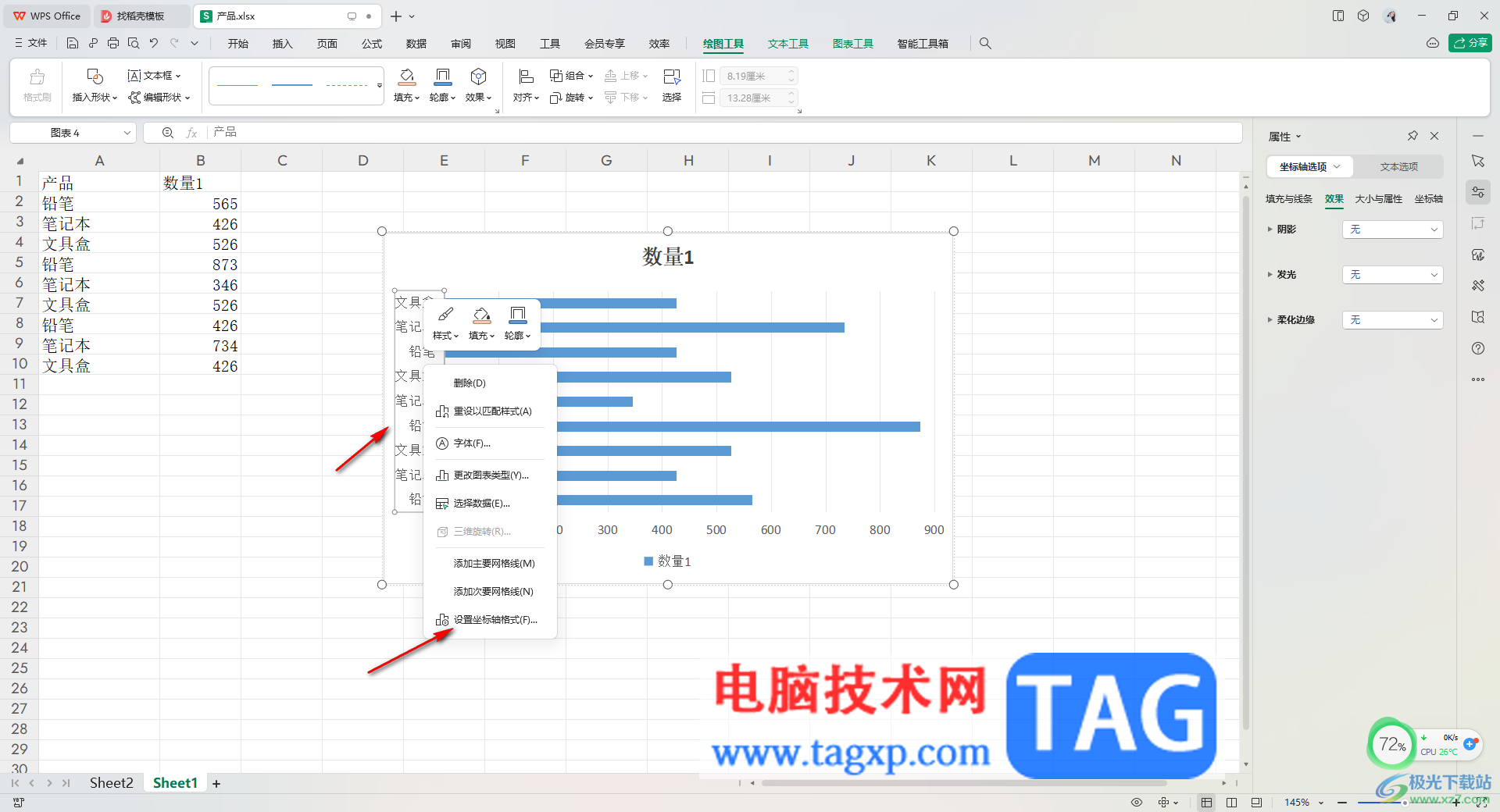Open Insert Shape (插入形状) tool
This screenshot has width=1500, height=812.
(x=95, y=77)
